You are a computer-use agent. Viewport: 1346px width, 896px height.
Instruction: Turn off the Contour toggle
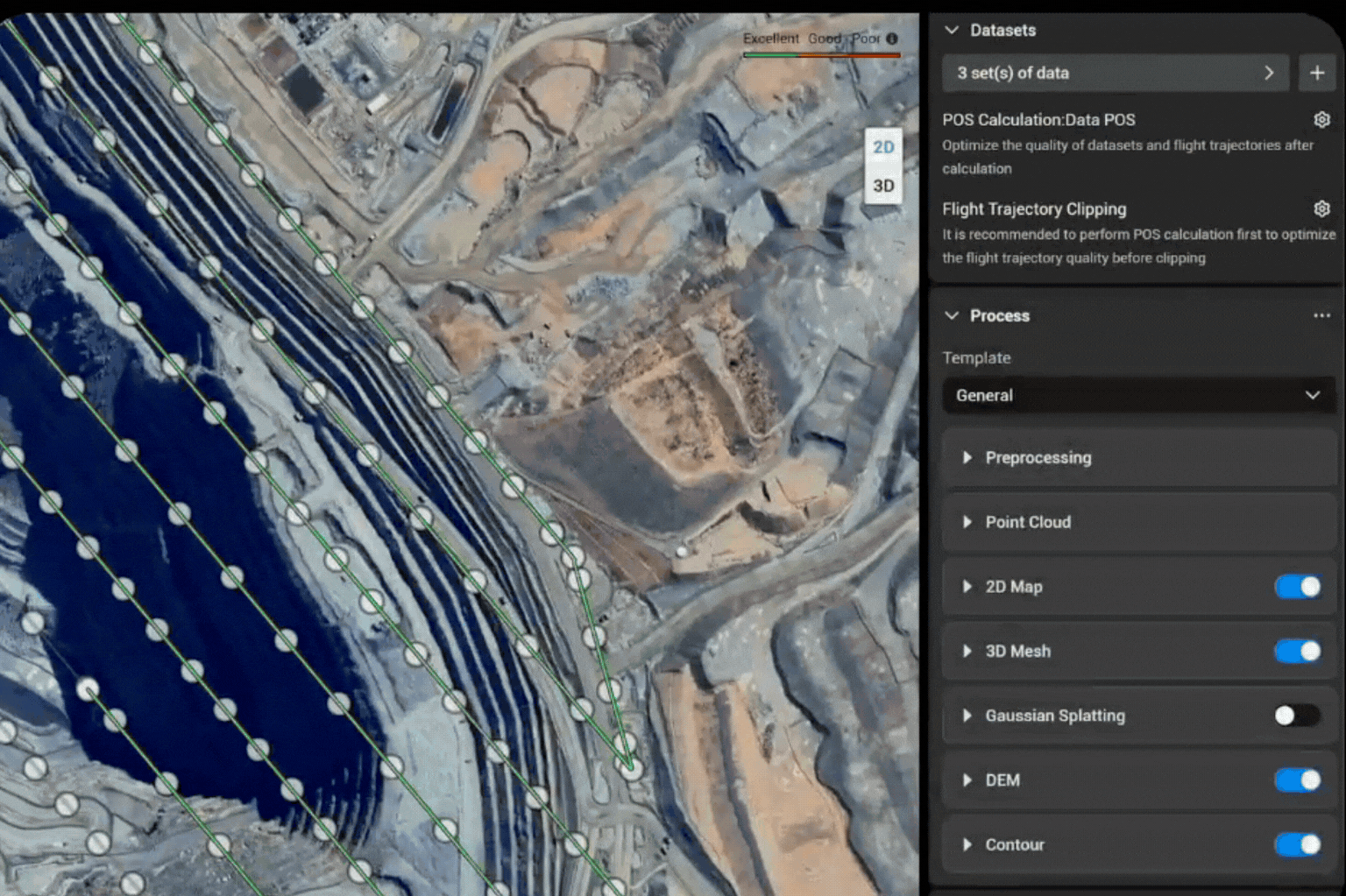pyautogui.click(x=1297, y=845)
